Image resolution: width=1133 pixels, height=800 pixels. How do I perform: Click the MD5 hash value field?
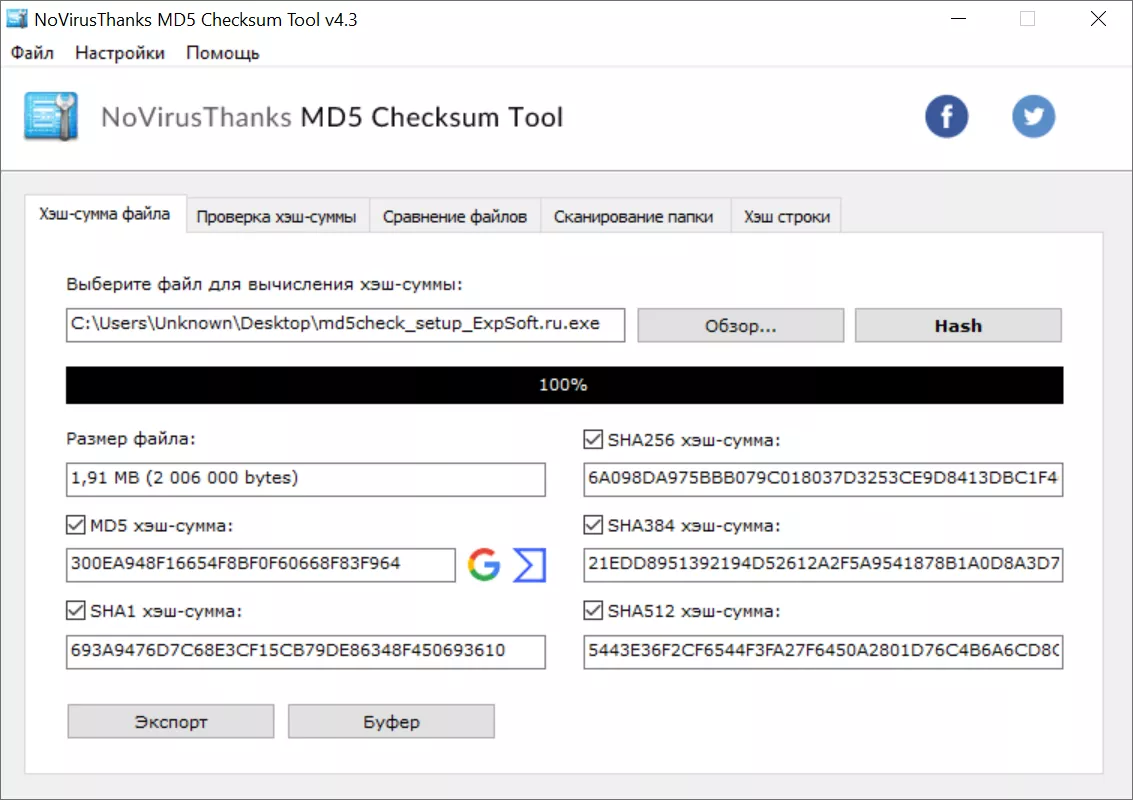tap(261, 564)
